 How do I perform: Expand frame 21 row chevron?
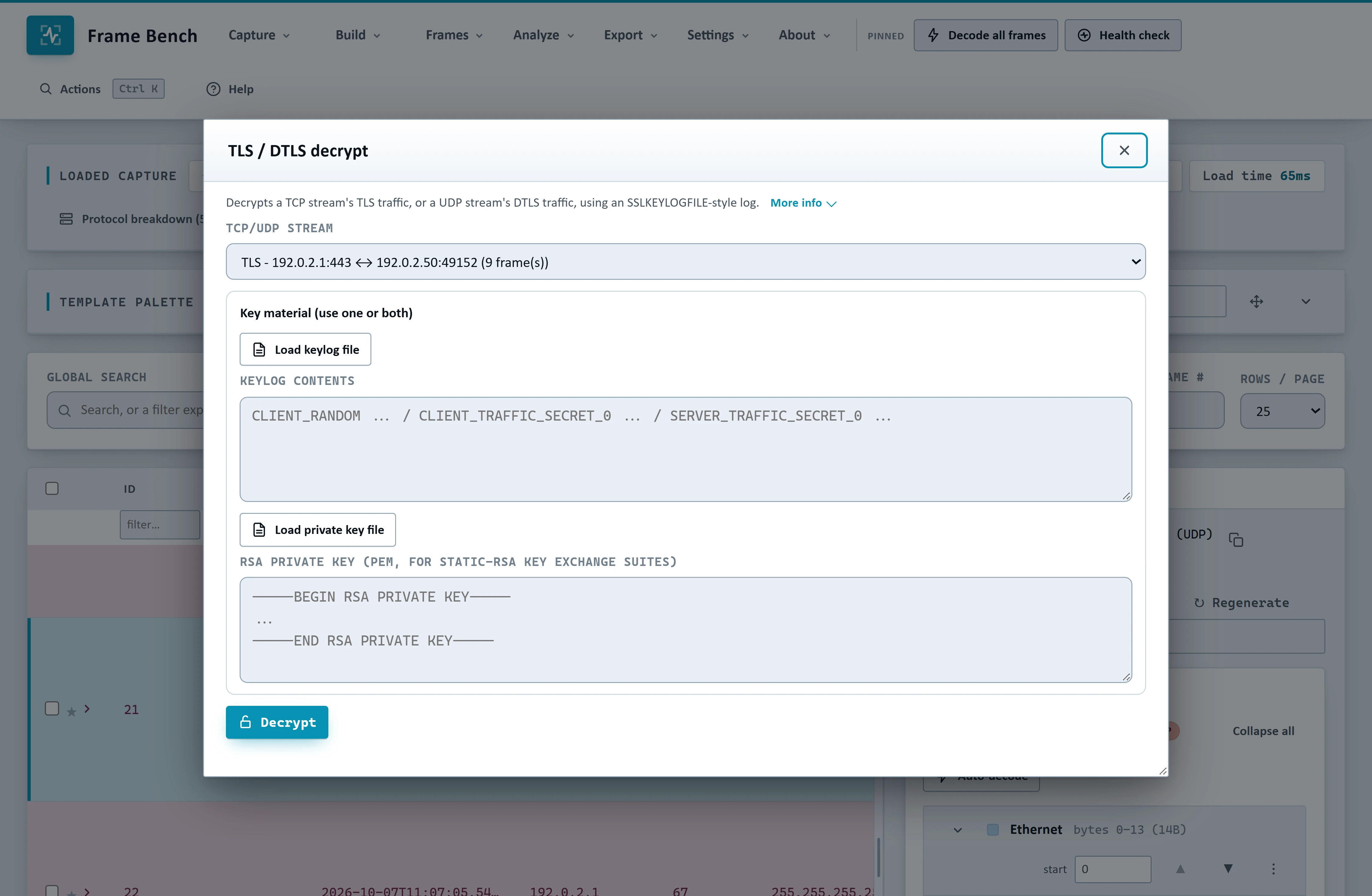[87, 709]
